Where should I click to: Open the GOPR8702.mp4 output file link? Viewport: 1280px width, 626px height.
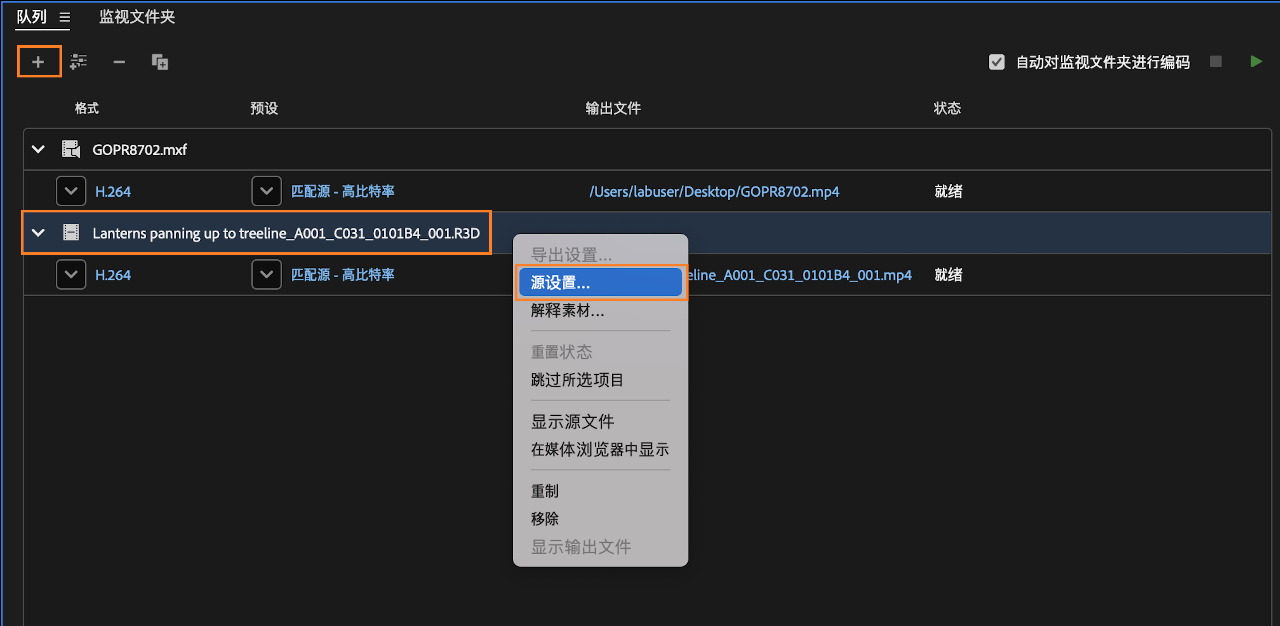point(714,190)
